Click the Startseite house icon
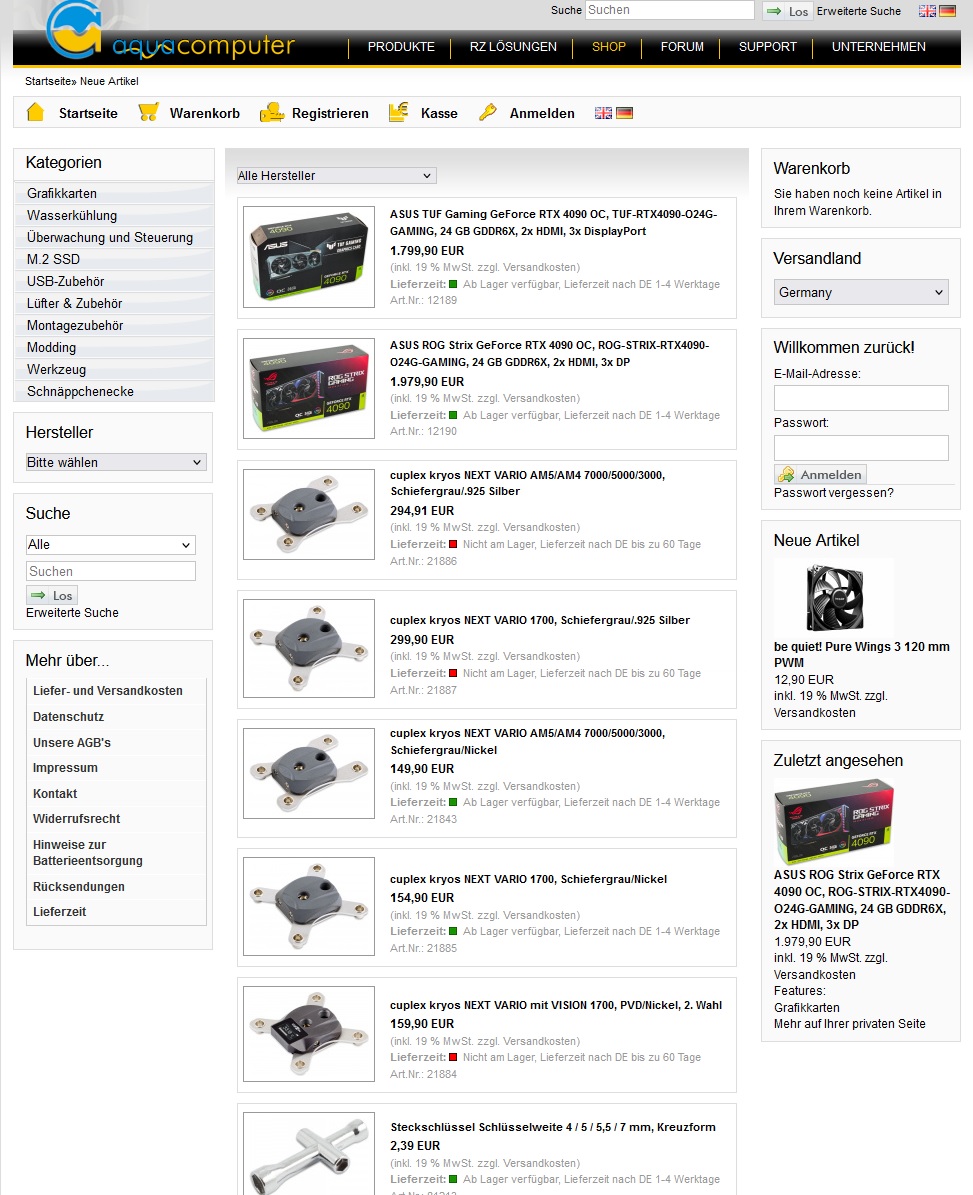 [35, 113]
